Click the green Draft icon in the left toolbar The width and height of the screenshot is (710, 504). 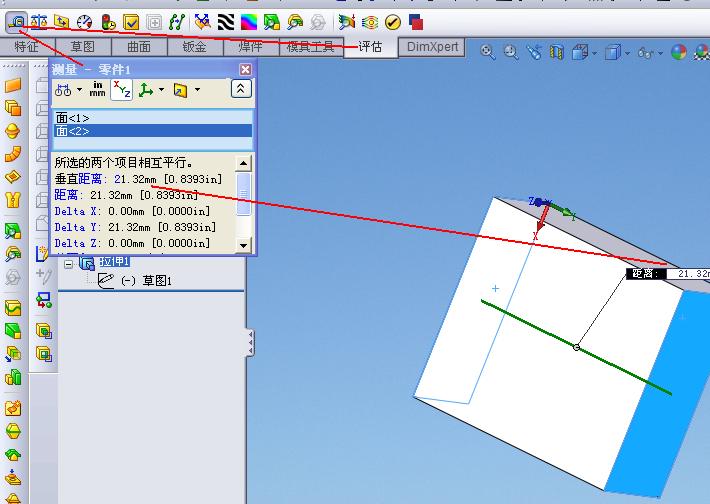click(x=13, y=331)
